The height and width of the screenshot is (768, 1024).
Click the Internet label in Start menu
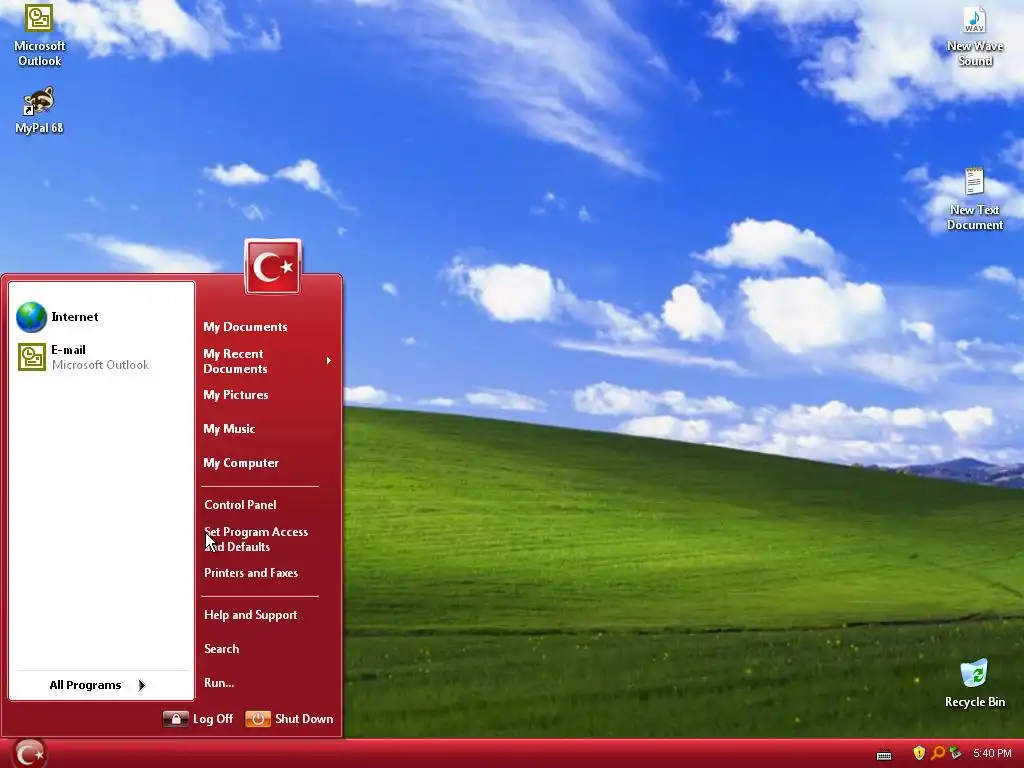tap(74, 317)
